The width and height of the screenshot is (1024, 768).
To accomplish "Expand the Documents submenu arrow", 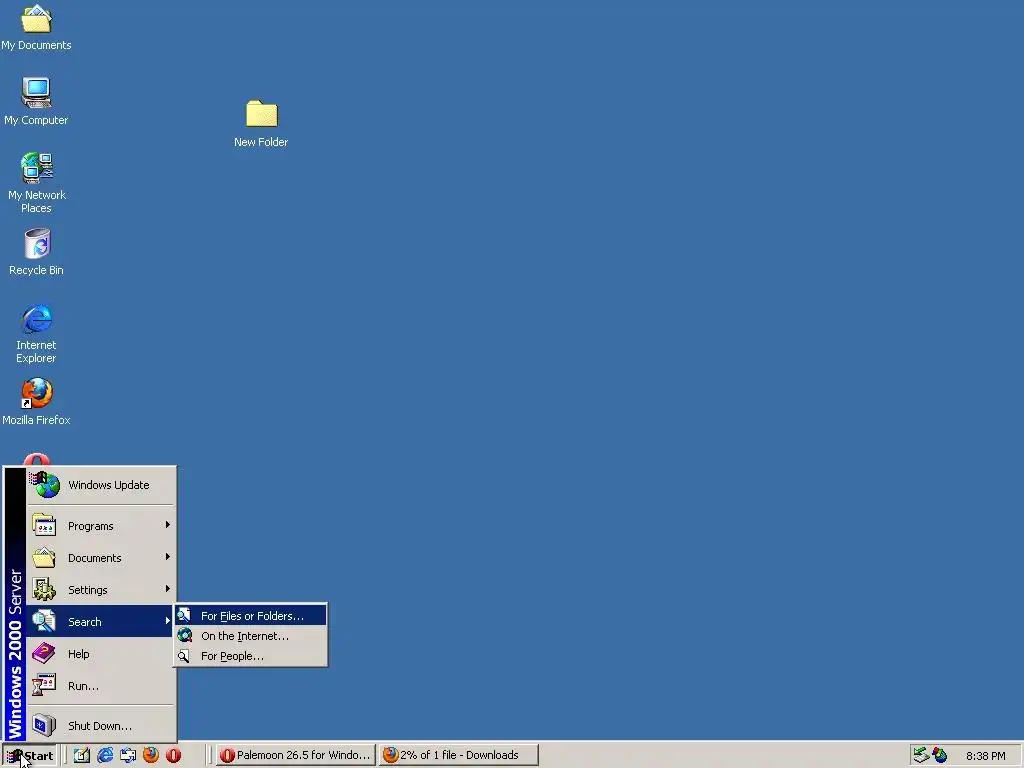I will [168, 557].
